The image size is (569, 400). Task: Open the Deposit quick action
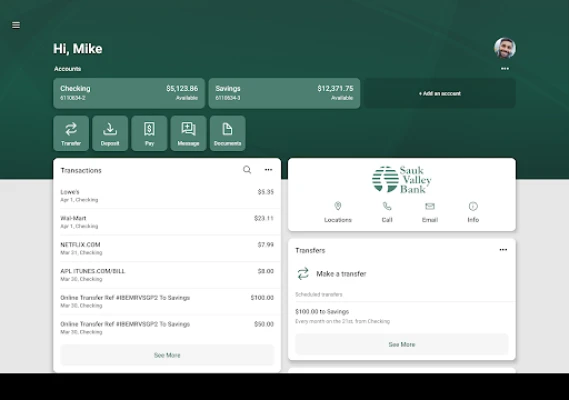tap(110, 133)
